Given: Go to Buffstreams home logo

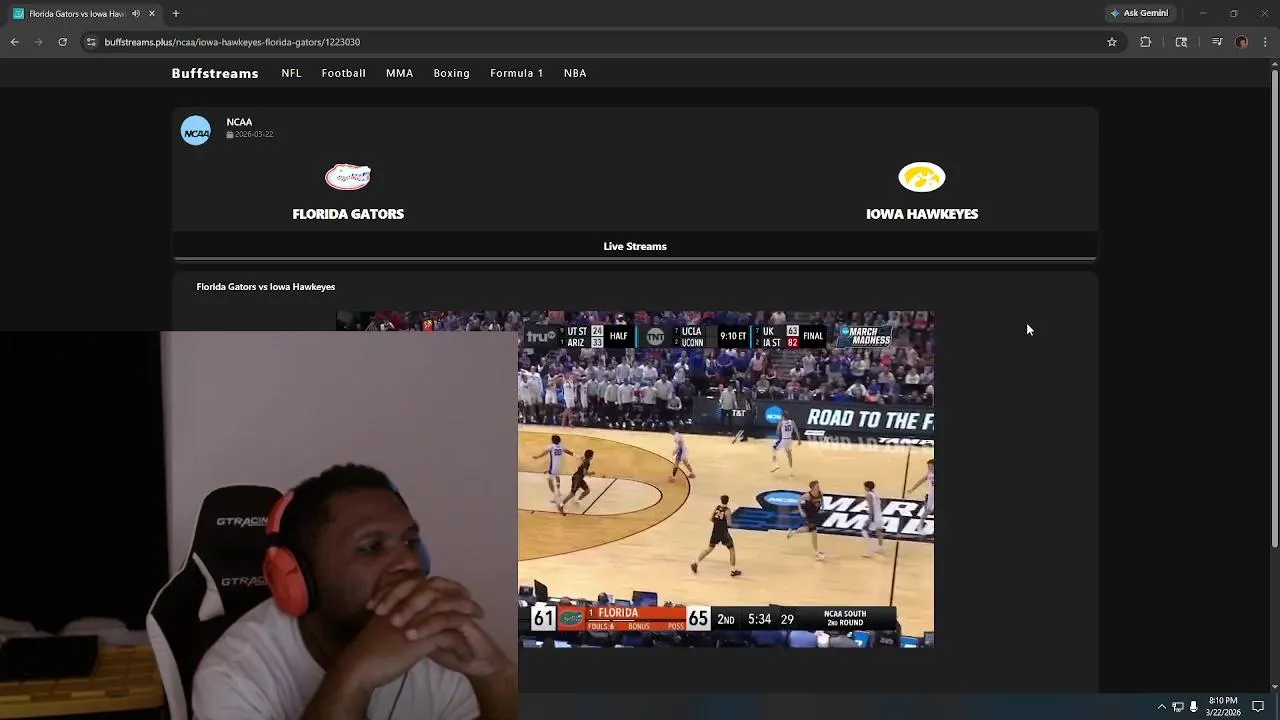Looking at the screenshot, I should coord(215,73).
